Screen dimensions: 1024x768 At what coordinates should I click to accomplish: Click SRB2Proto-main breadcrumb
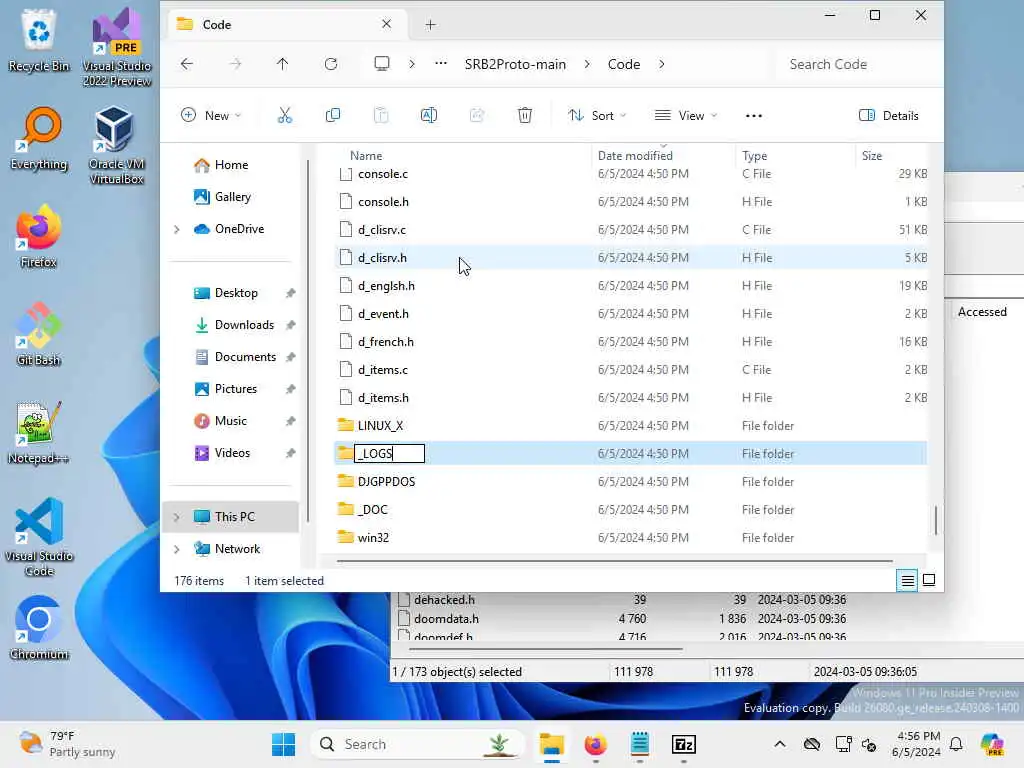click(x=515, y=64)
